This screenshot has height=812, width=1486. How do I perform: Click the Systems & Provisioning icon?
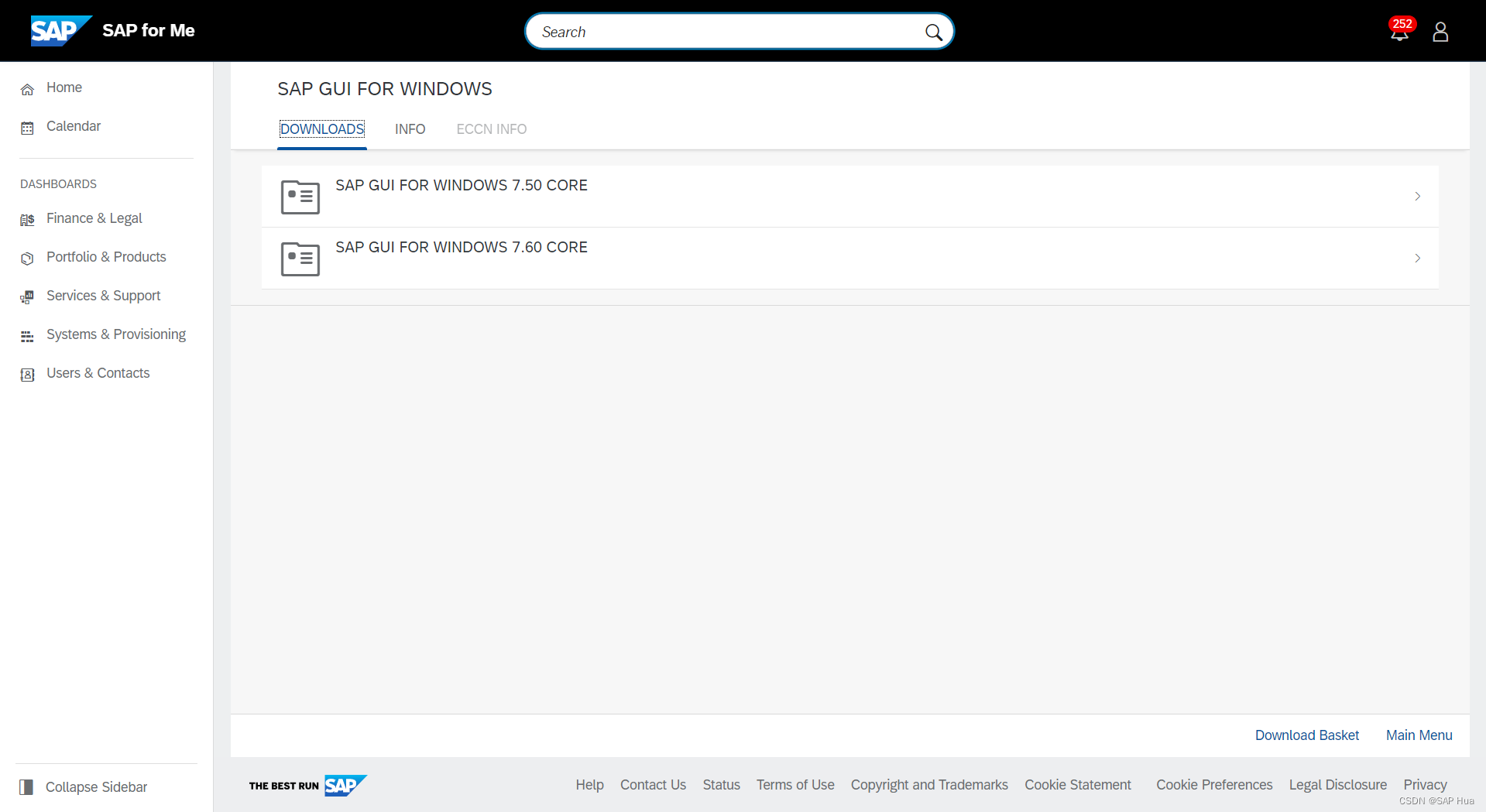[27, 336]
